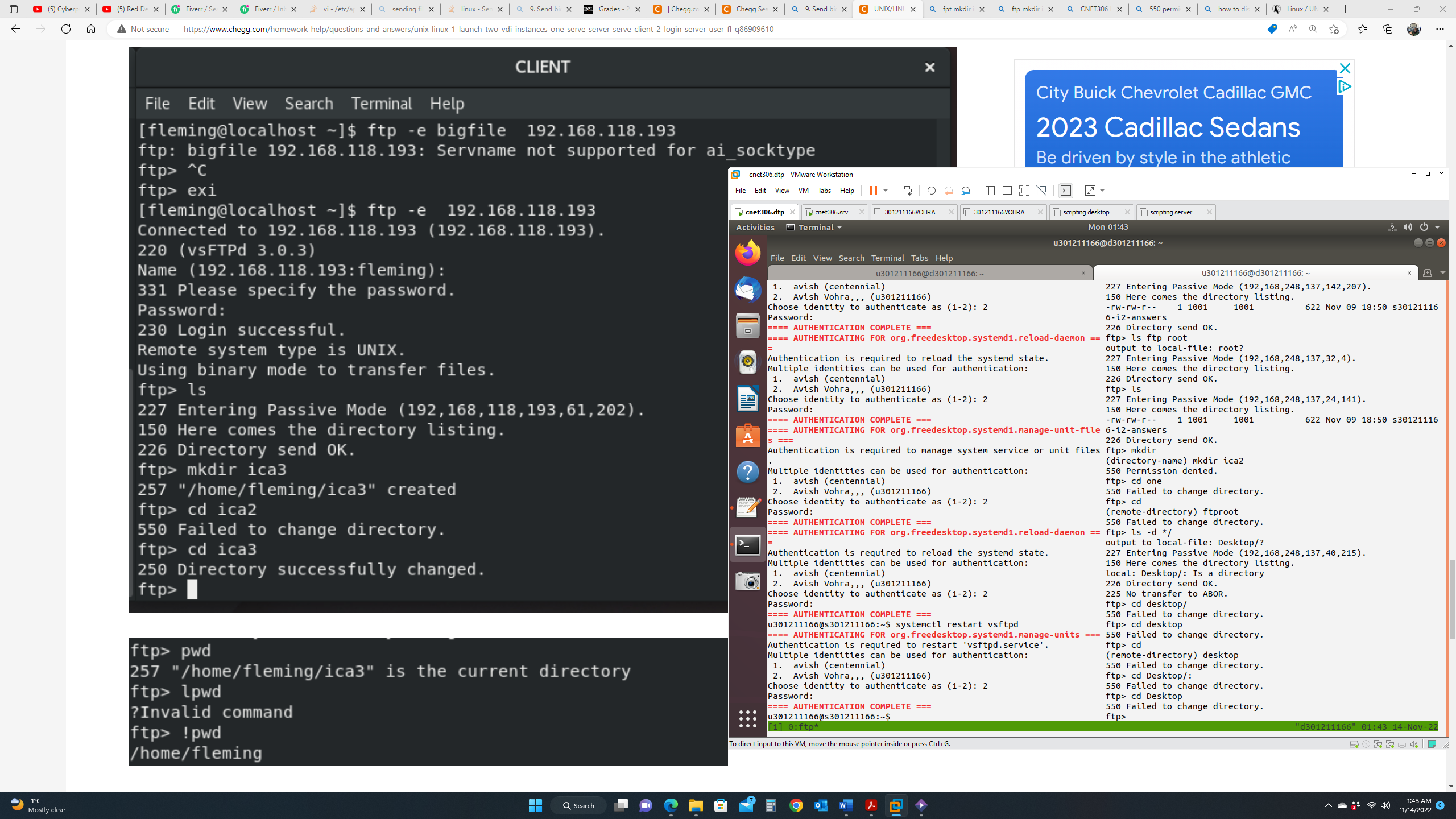Click the browser address bar URL
The width and height of the screenshot is (1456, 819).
tap(478, 29)
